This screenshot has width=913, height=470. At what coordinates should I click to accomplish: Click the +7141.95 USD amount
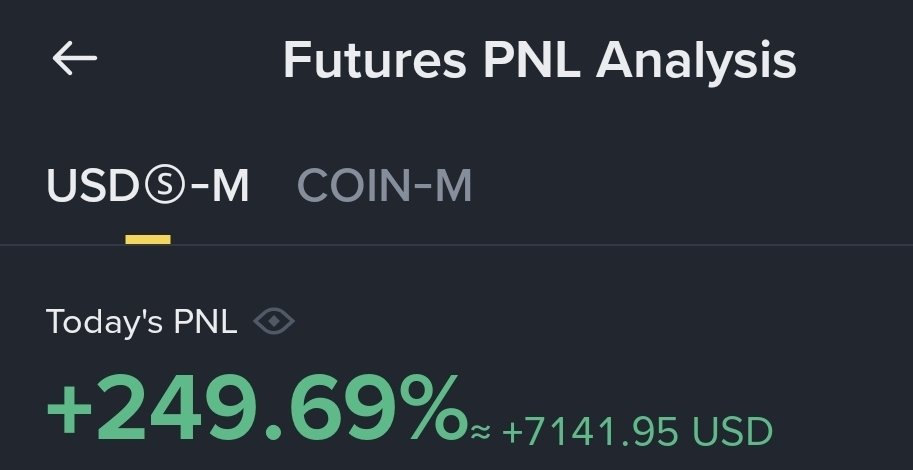637,432
